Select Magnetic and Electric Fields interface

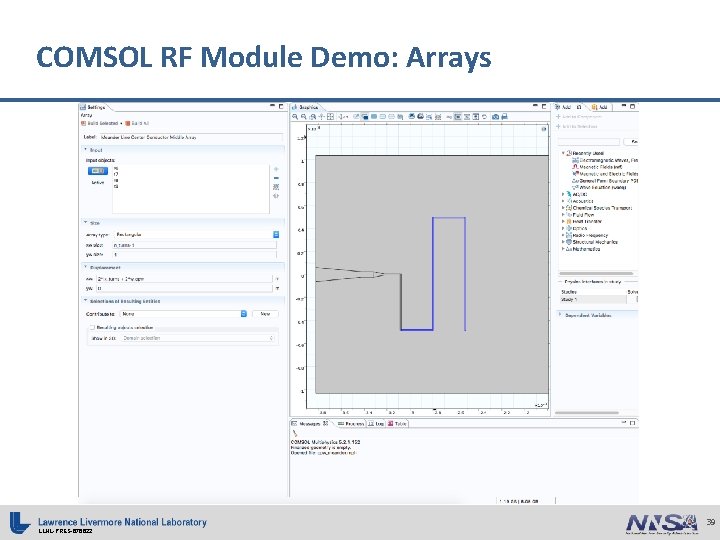pyautogui.click(x=605, y=174)
